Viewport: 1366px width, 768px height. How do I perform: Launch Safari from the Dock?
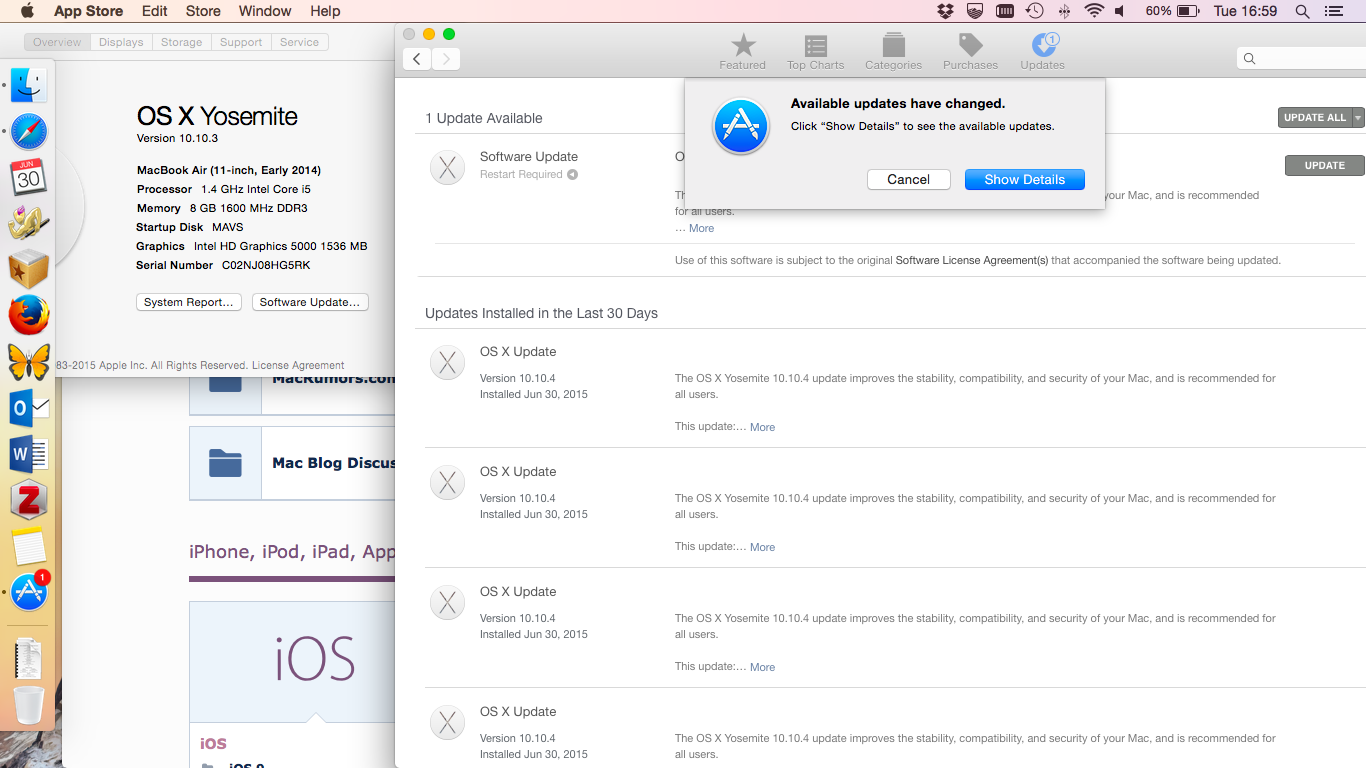[29, 132]
